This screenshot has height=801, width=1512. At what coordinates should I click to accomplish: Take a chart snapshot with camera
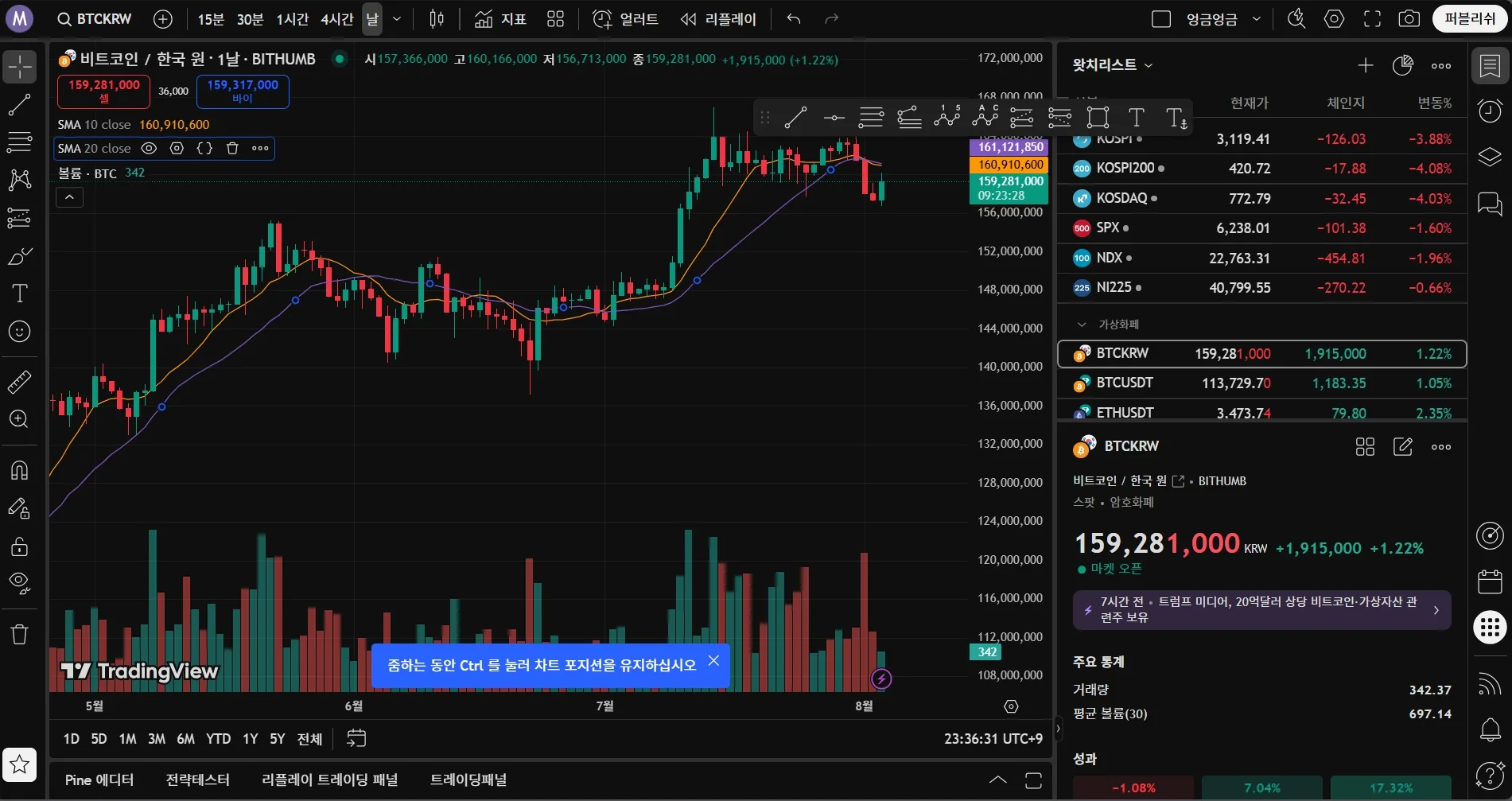1409,19
